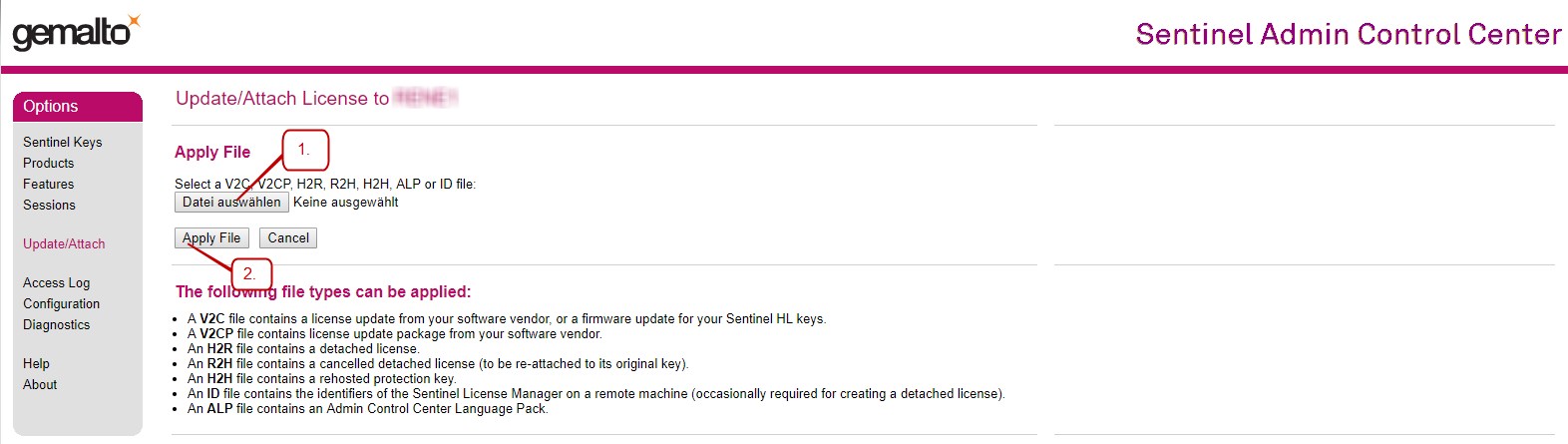
Task: Click the Update/Attach License page heading
Action: pos(282,99)
